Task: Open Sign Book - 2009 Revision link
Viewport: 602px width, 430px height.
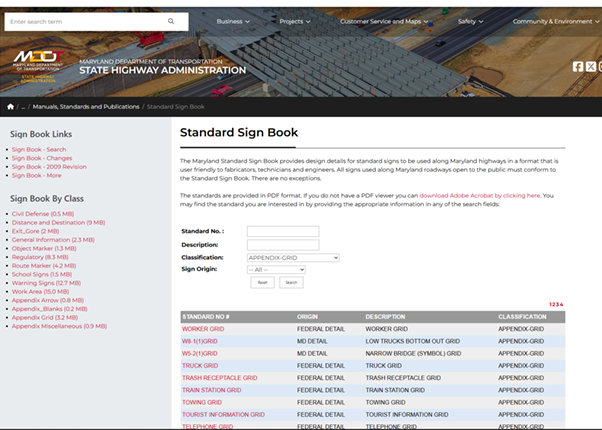Action: 49,167
